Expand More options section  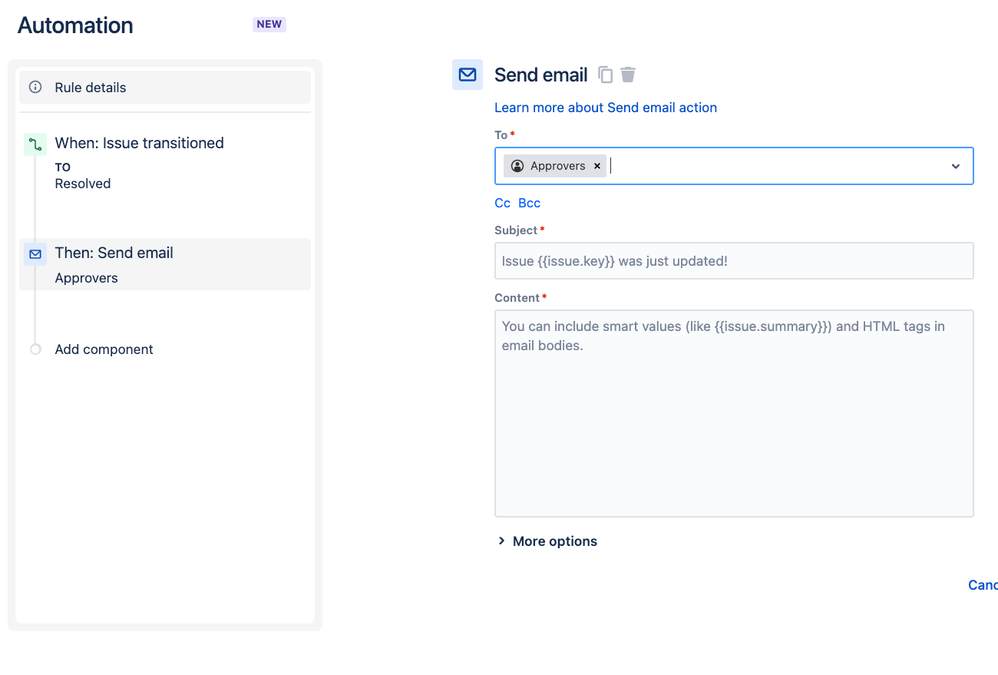pyautogui.click(x=548, y=541)
